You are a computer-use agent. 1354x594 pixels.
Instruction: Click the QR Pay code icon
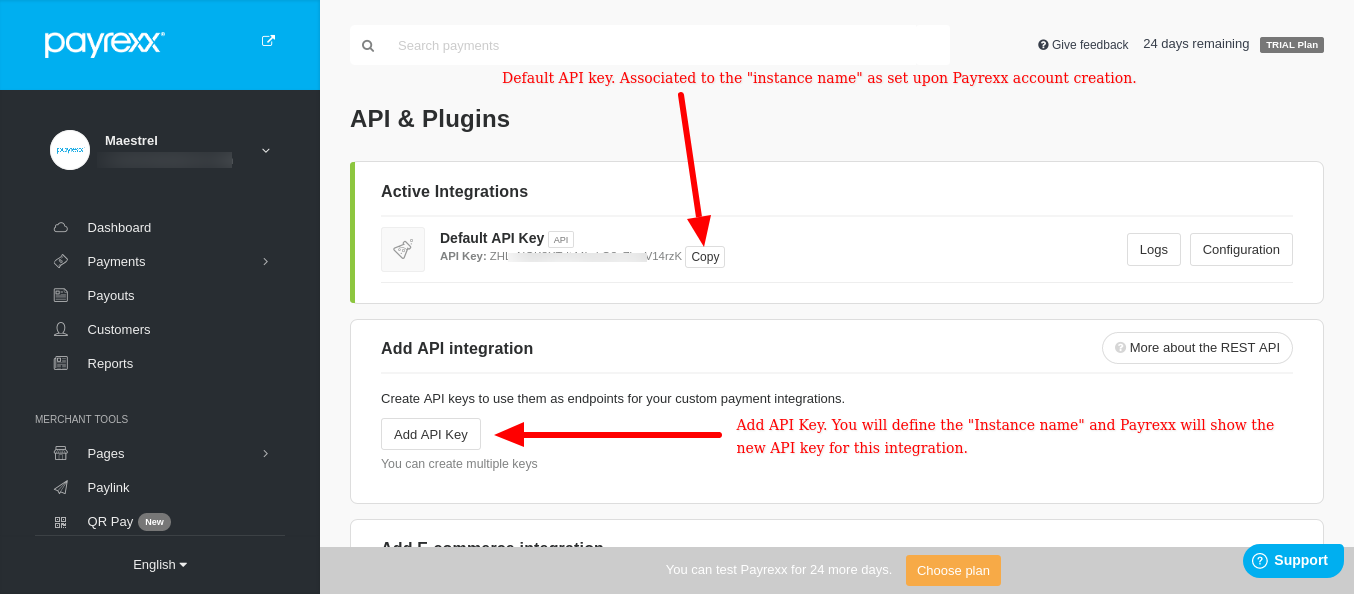pos(61,522)
